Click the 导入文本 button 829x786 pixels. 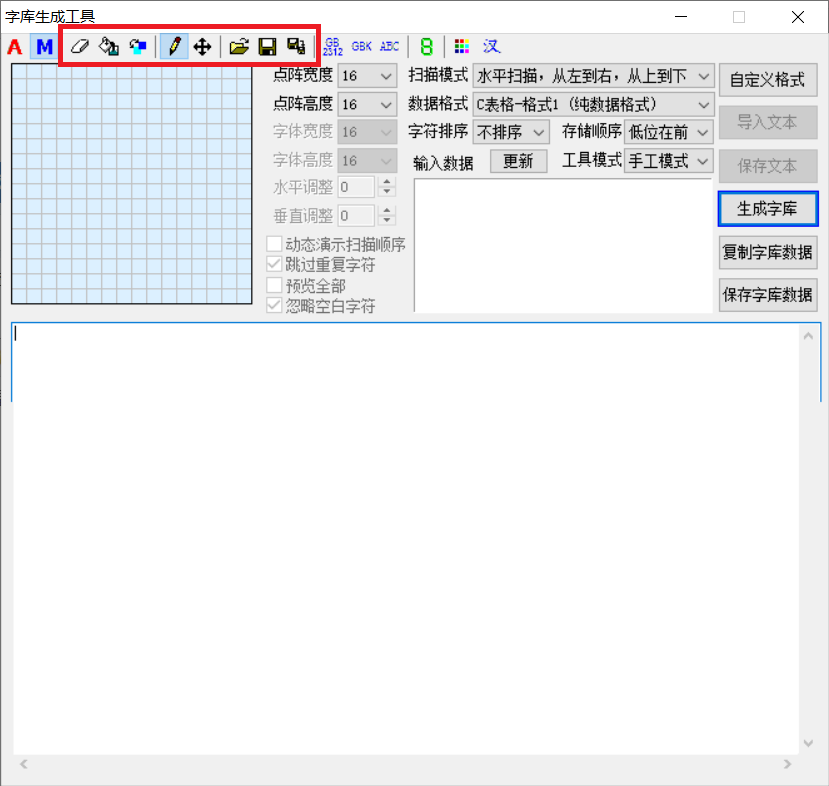(x=768, y=123)
